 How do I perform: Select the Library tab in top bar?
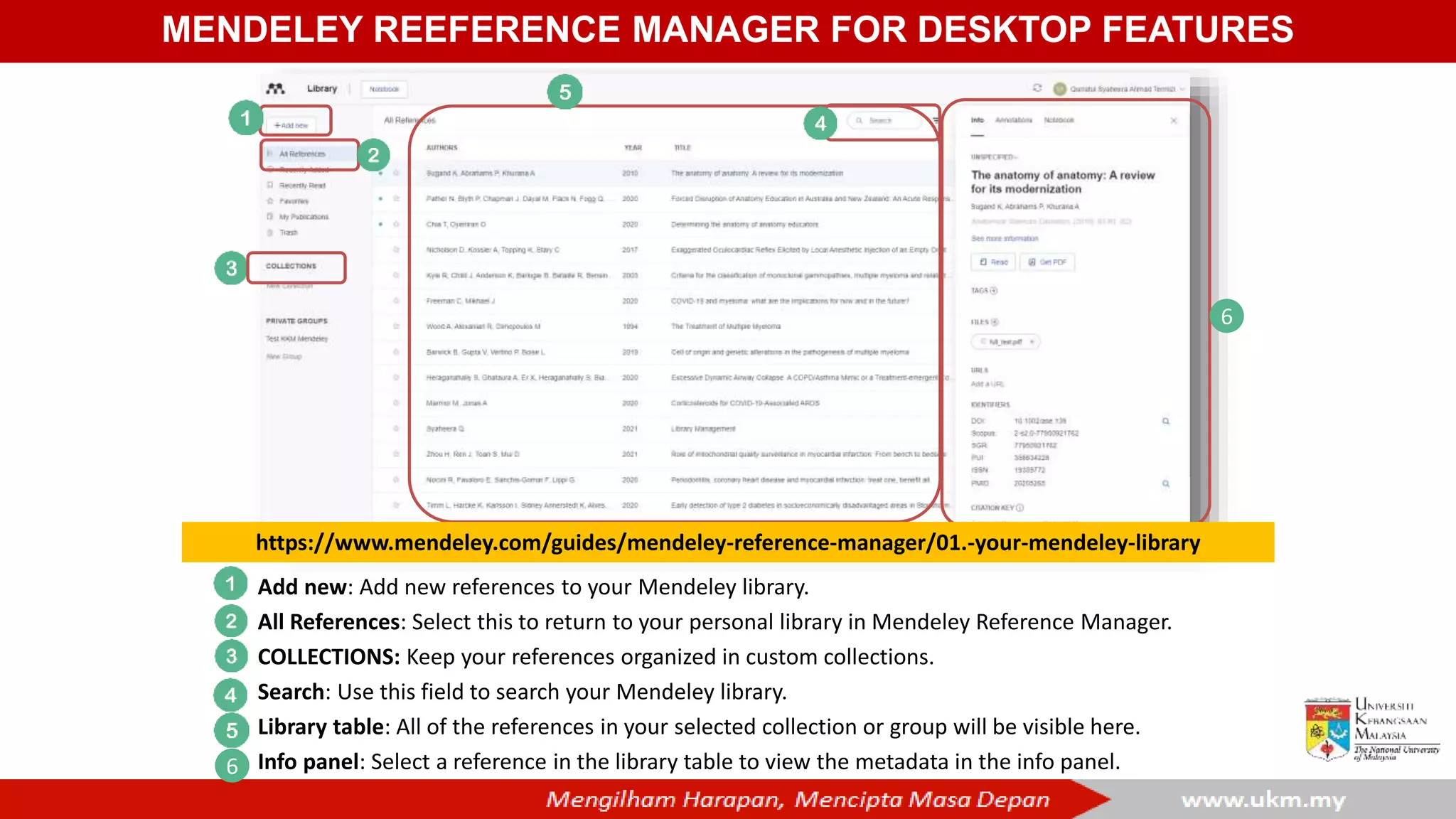(x=322, y=88)
